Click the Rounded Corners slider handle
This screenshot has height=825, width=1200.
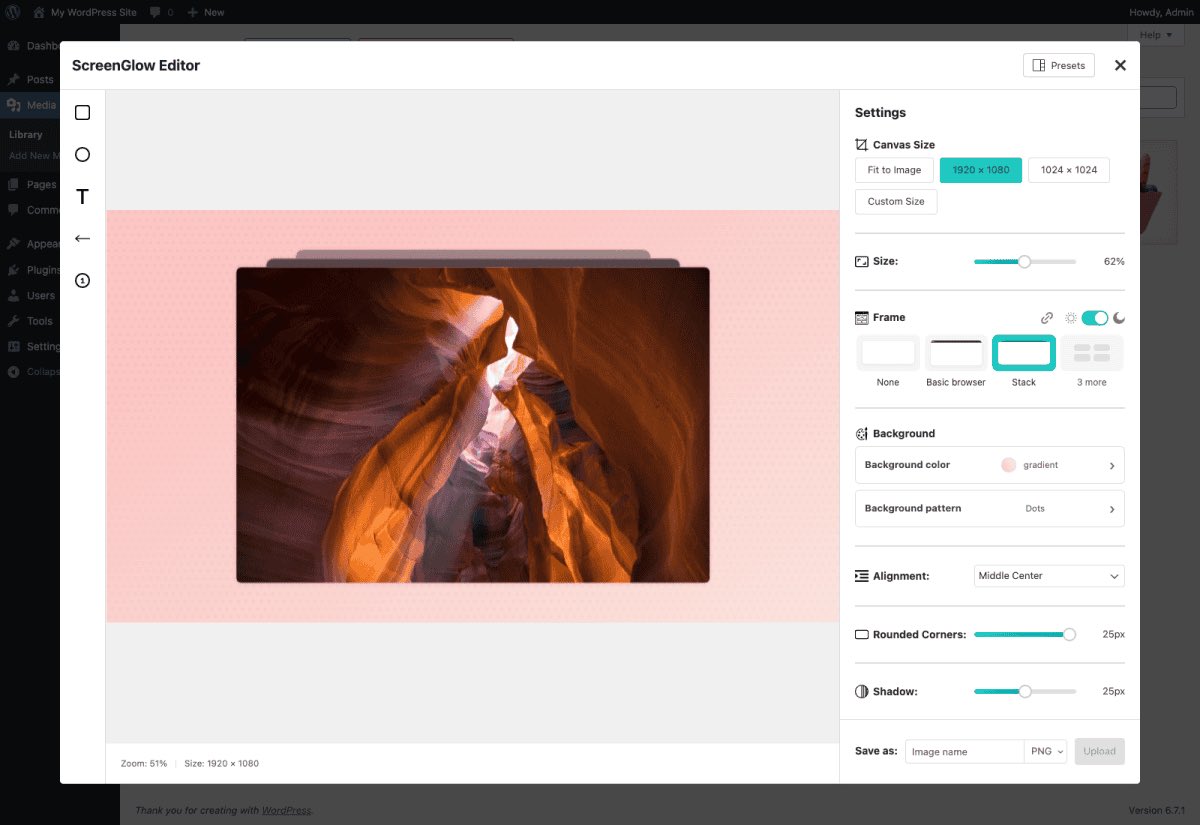click(1070, 635)
